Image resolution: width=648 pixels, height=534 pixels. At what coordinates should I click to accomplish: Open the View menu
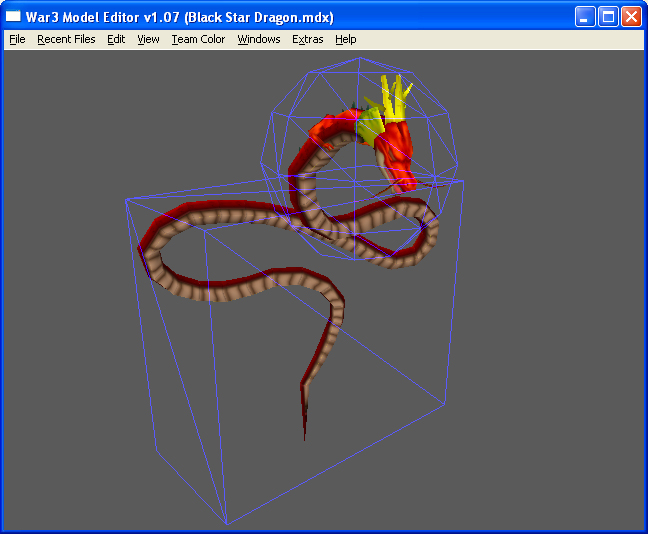pyautogui.click(x=148, y=39)
